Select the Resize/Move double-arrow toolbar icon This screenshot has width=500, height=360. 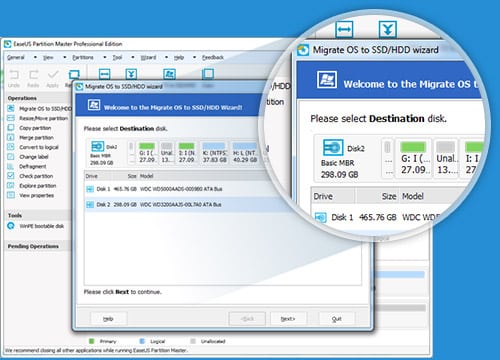(104, 74)
